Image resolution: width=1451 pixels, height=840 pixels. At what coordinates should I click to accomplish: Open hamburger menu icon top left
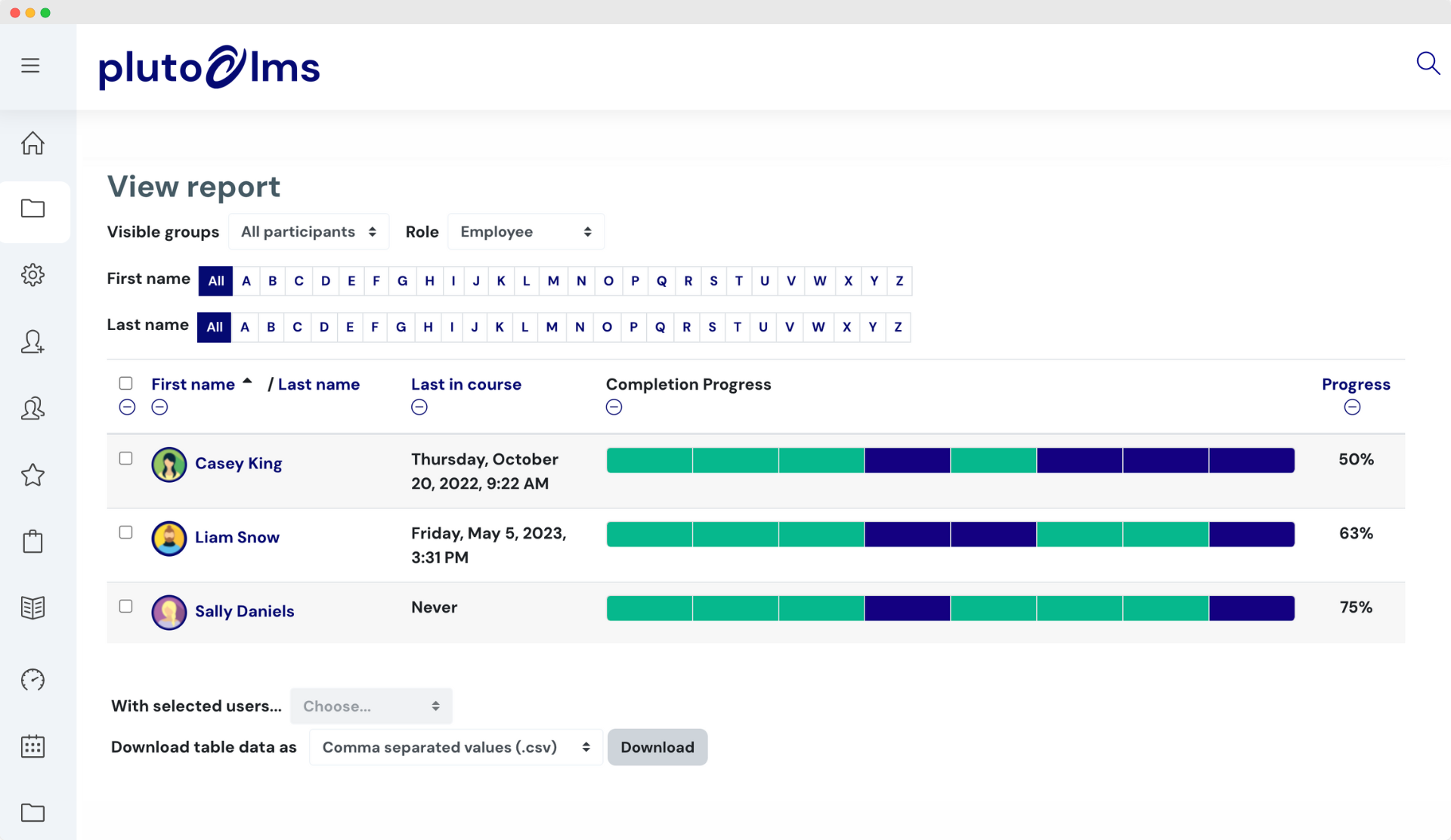coord(30,65)
